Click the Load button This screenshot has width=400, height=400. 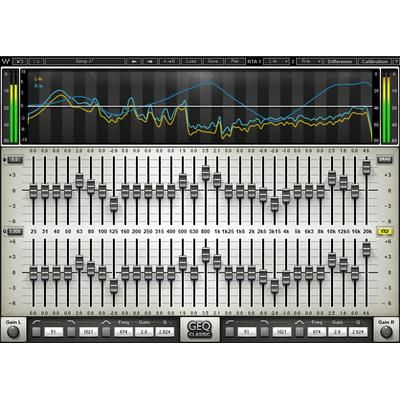[x=191, y=61]
